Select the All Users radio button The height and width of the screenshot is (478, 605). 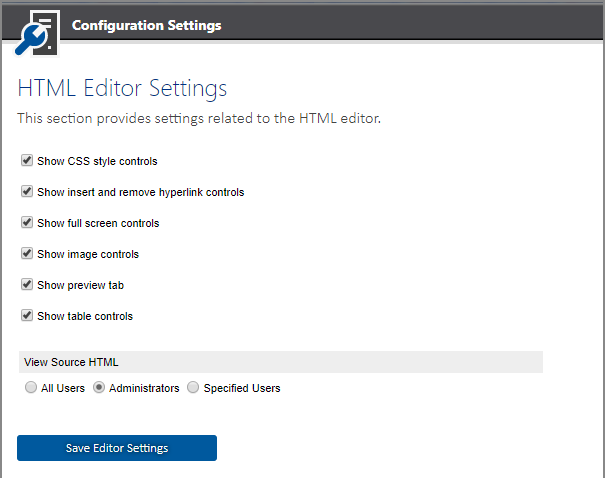[x=31, y=387]
